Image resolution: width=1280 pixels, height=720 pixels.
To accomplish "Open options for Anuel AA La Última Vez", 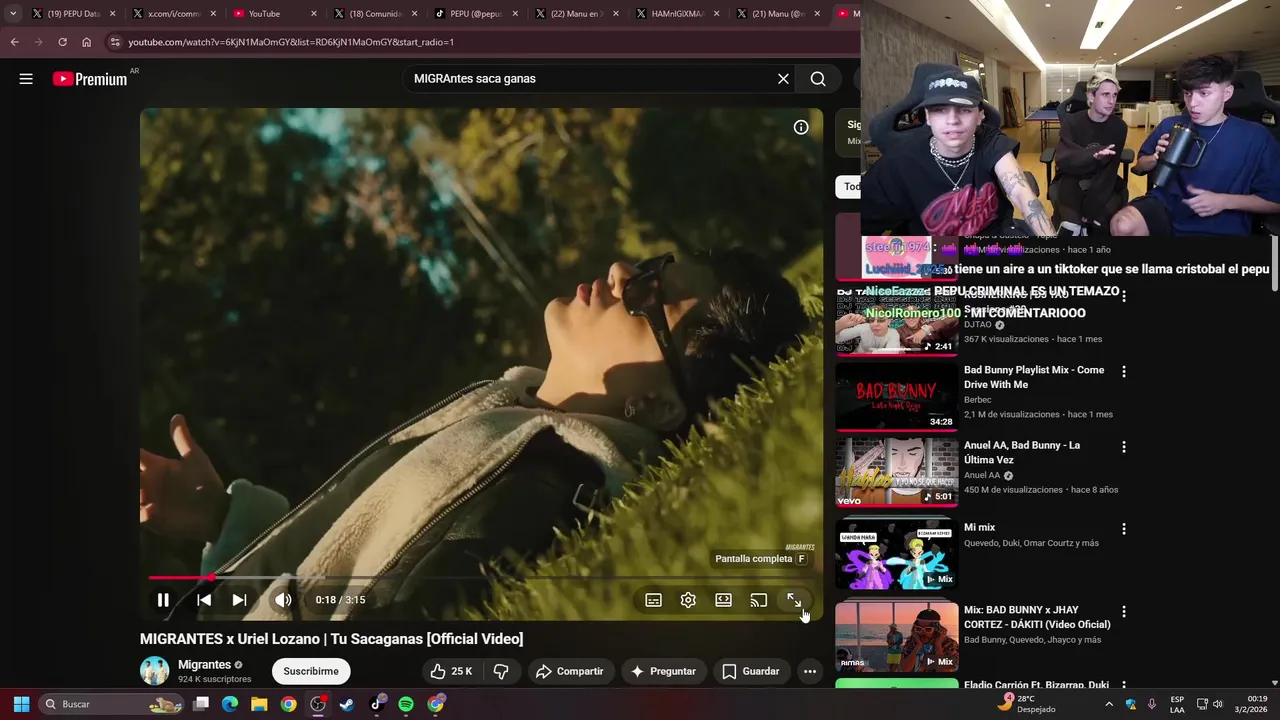I will click(1124, 447).
